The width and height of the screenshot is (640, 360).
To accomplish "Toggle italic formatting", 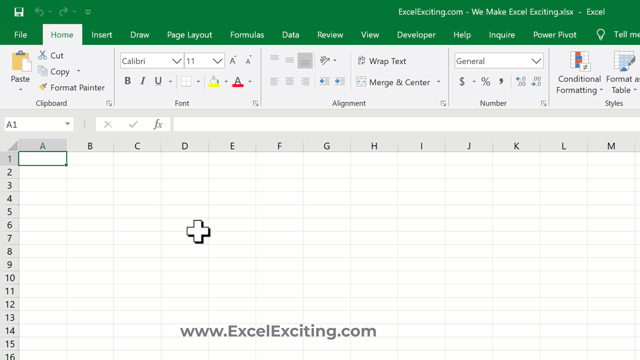I will pyautogui.click(x=142, y=81).
